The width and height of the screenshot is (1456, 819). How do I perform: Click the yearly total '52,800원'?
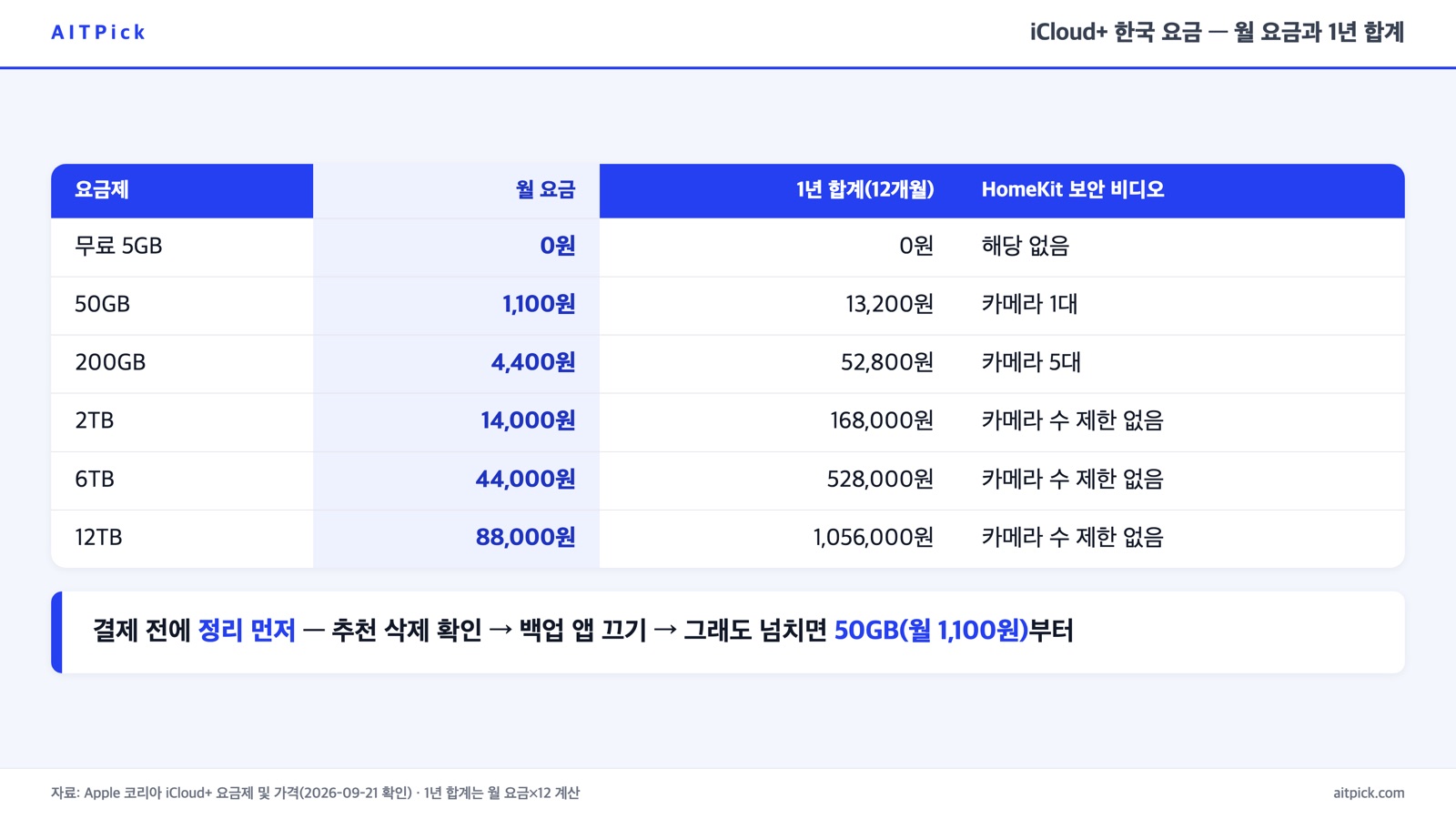(x=887, y=362)
